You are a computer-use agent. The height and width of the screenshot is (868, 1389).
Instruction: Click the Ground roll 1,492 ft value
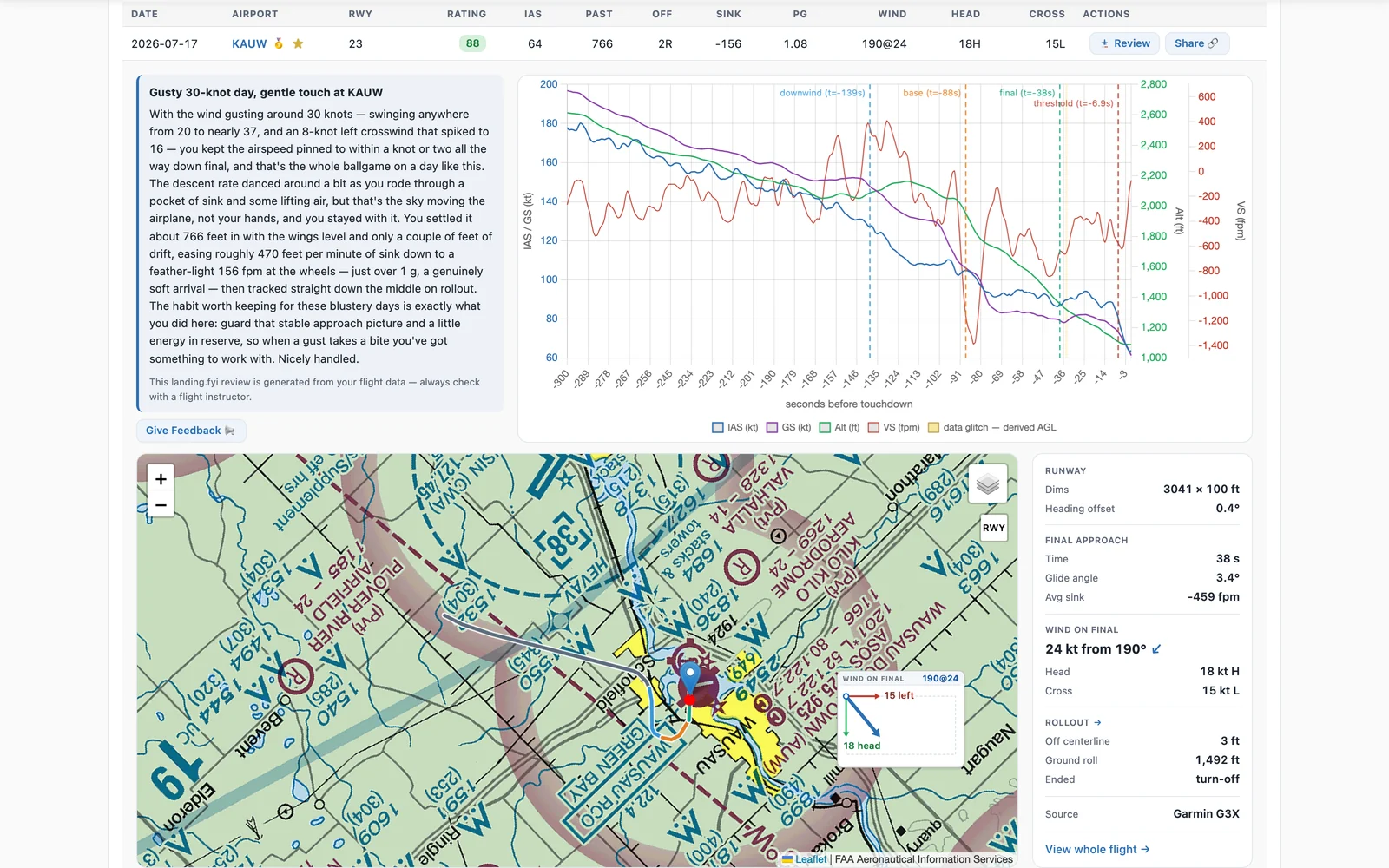click(x=1217, y=760)
